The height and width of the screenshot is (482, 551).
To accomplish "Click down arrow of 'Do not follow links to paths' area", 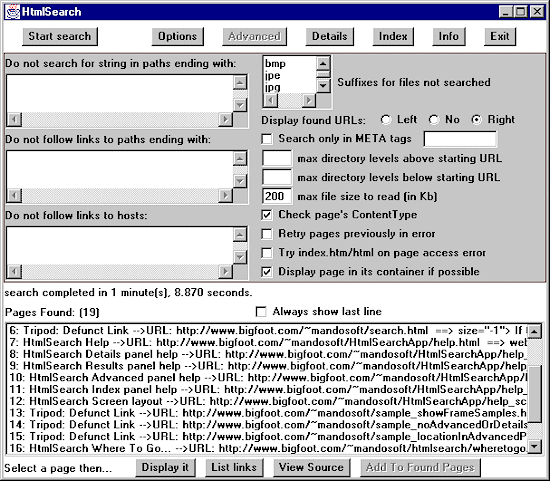I will [x=240, y=181].
